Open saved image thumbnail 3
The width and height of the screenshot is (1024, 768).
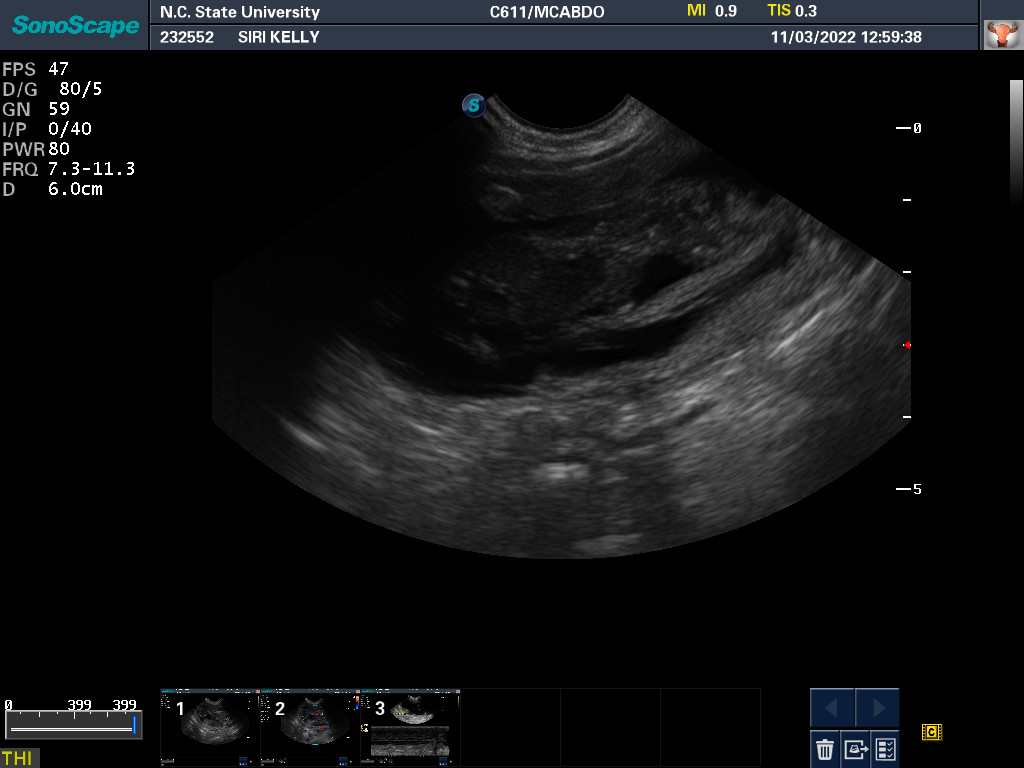[x=410, y=727]
